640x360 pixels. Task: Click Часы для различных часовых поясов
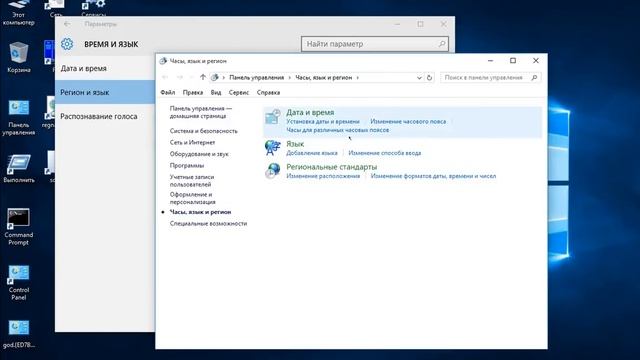pyautogui.click(x=338, y=130)
